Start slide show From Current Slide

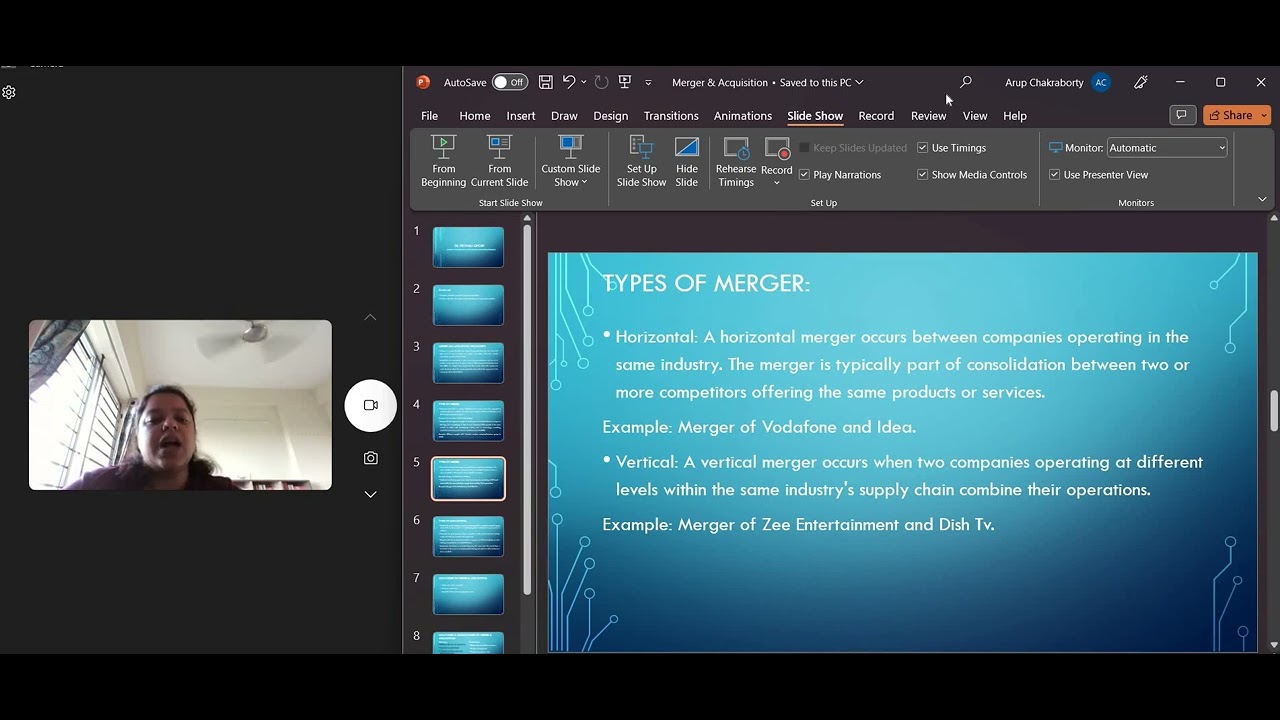(x=499, y=161)
